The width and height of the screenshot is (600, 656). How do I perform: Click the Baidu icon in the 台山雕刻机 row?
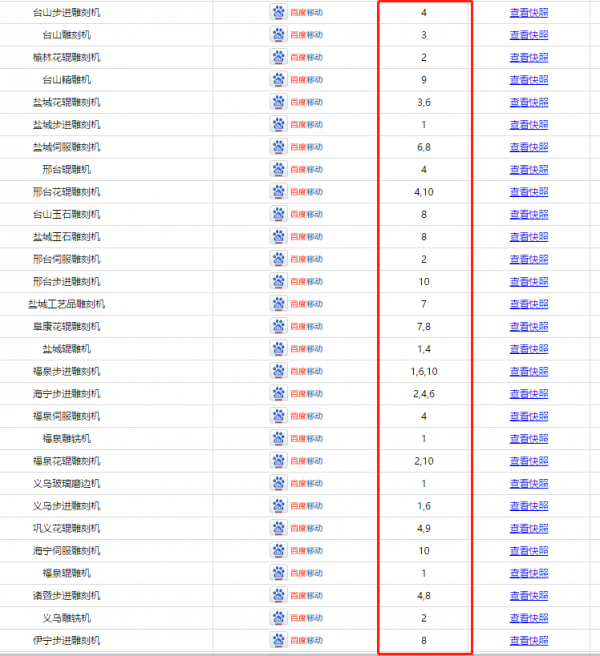[x=278, y=35]
